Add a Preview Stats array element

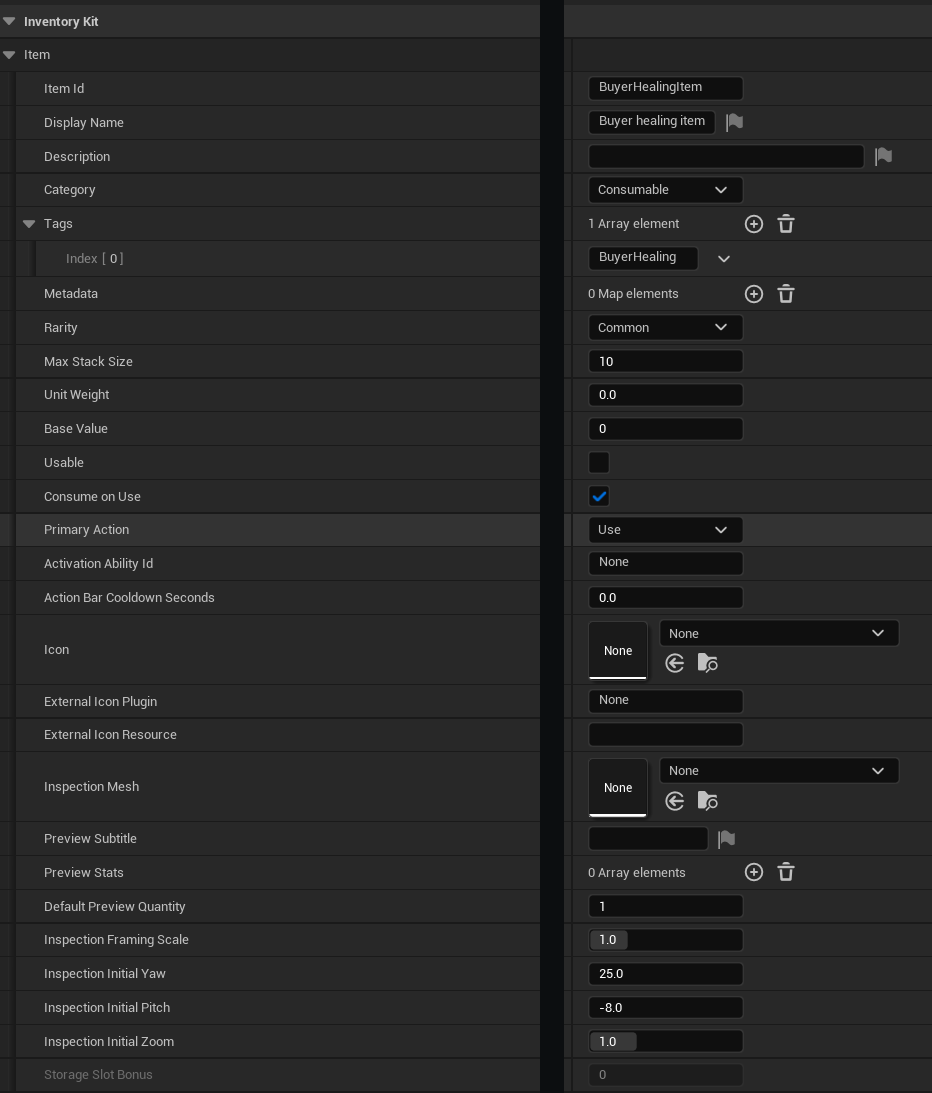[754, 873]
